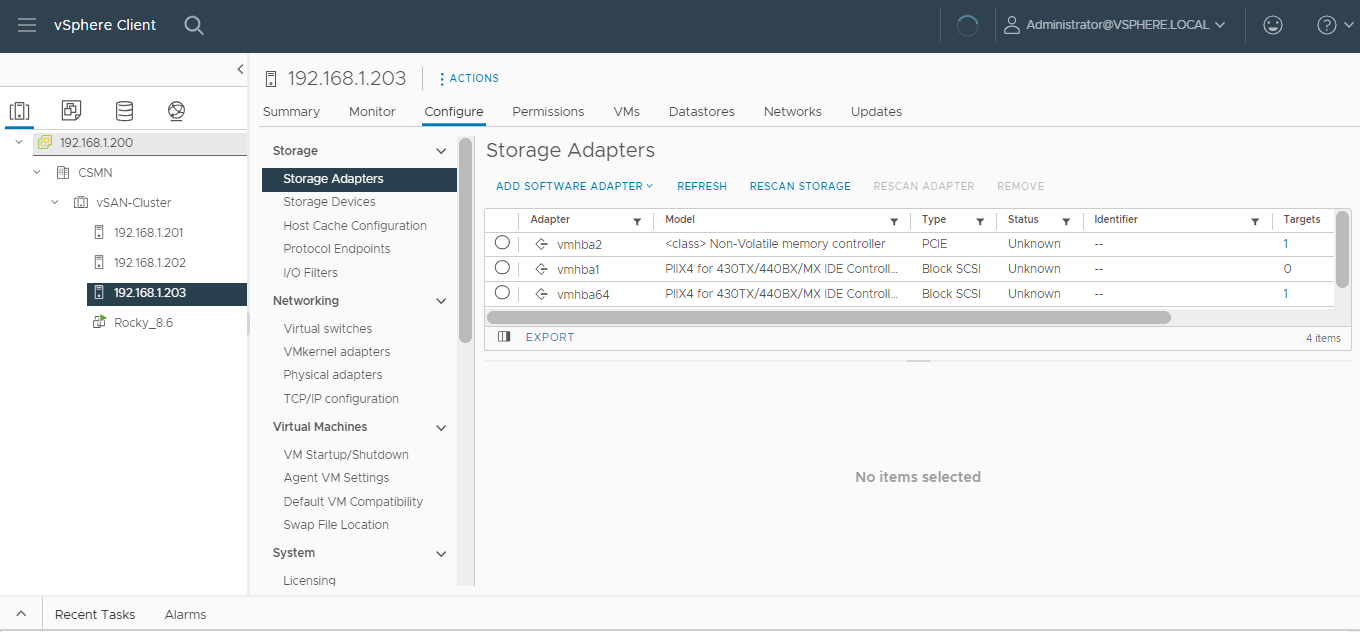Click the adapter icon for vmhba64
This screenshot has height=632, width=1360.
[x=541, y=294]
